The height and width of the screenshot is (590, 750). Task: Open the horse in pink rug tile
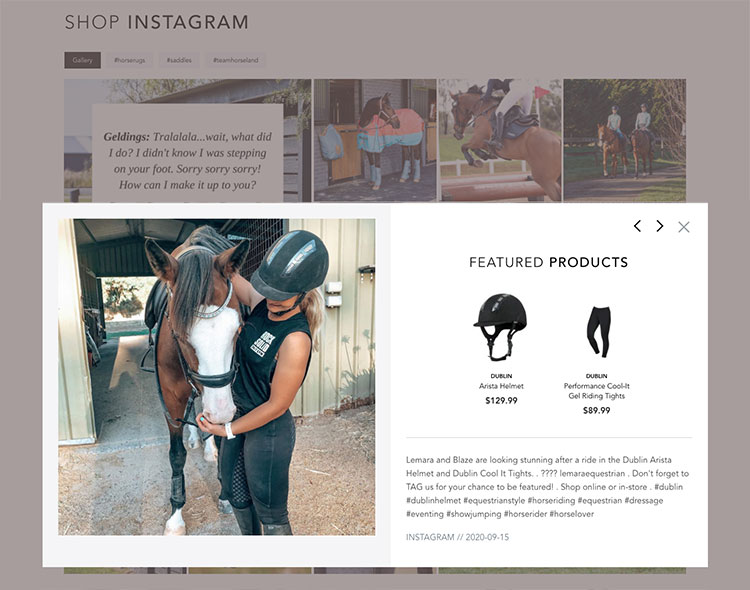pyautogui.click(x=375, y=141)
